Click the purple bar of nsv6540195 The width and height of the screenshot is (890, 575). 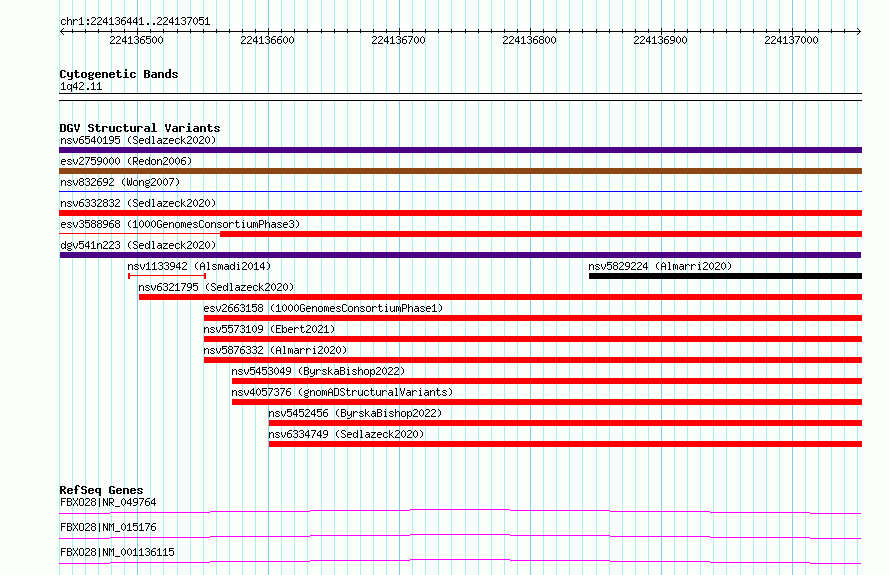[x=460, y=150]
